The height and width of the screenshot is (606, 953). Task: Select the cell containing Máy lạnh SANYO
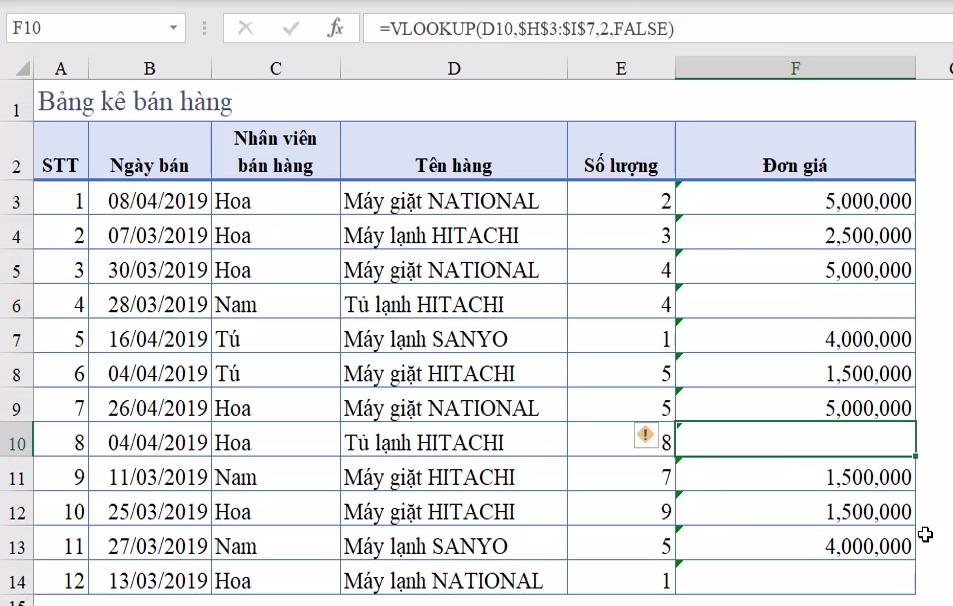(454, 338)
